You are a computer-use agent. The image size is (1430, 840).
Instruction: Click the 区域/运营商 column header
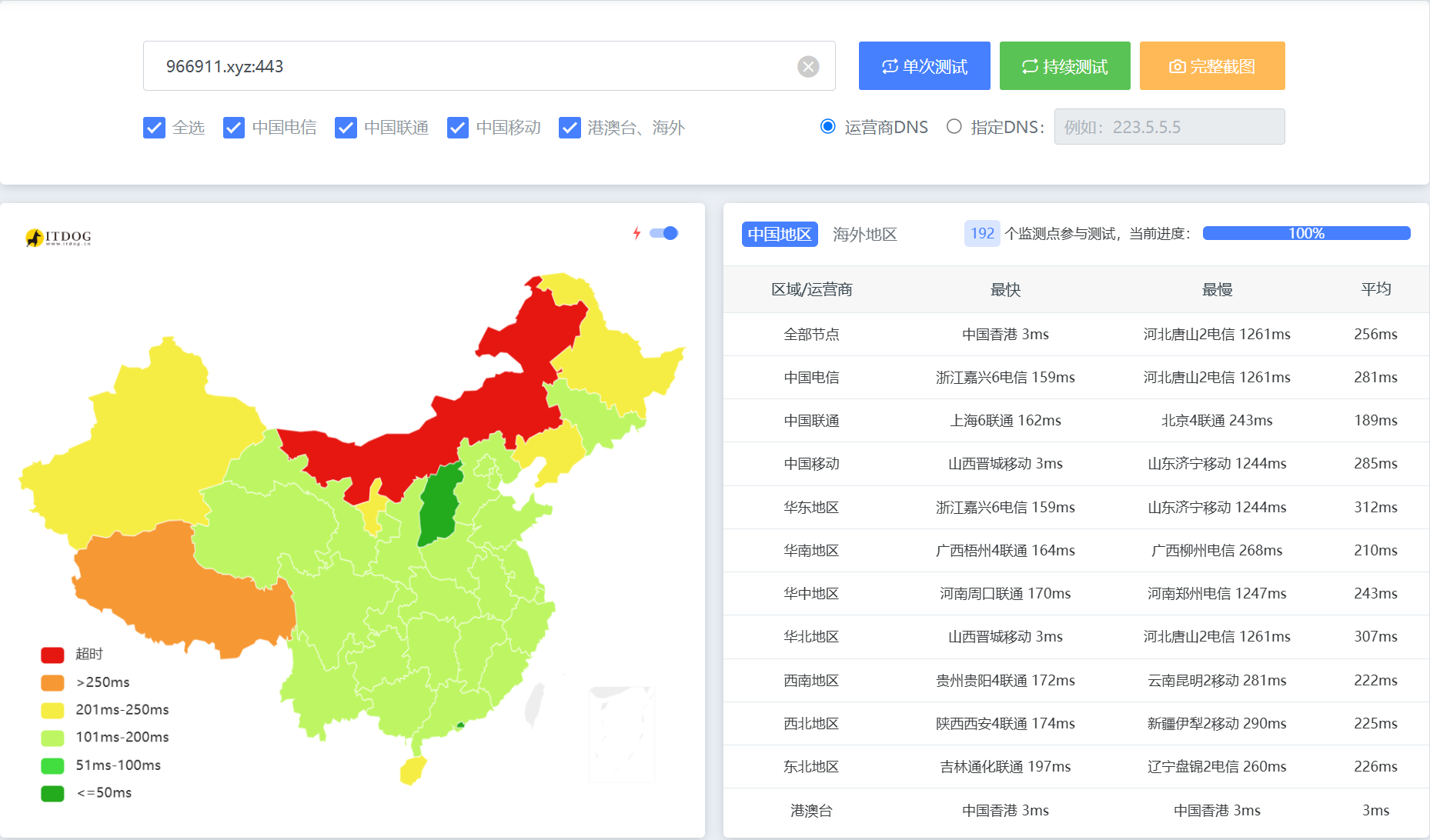(x=811, y=289)
